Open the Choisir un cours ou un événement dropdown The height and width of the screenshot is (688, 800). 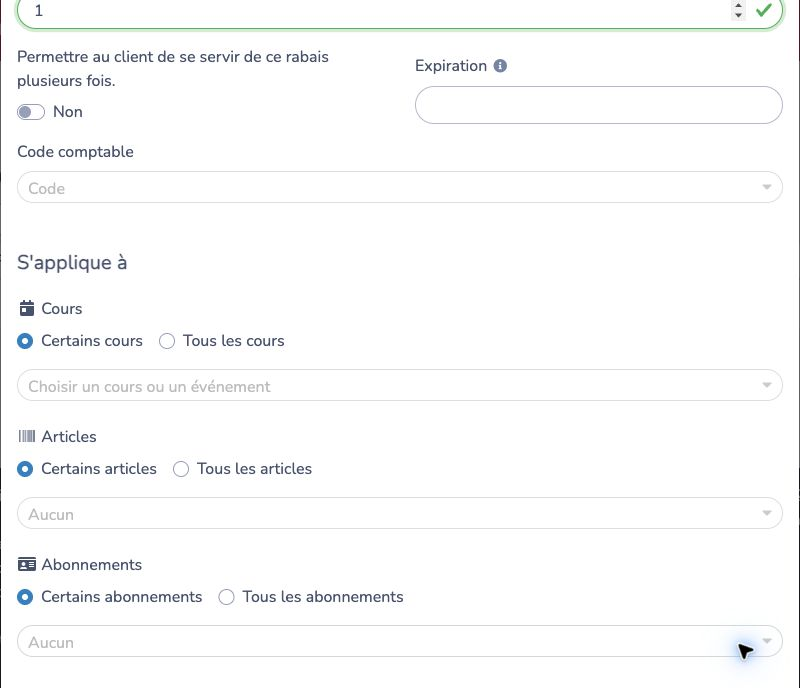[399, 385]
